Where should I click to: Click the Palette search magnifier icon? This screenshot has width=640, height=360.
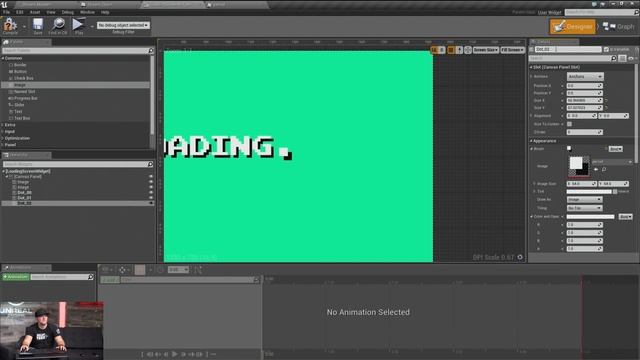tap(151, 51)
